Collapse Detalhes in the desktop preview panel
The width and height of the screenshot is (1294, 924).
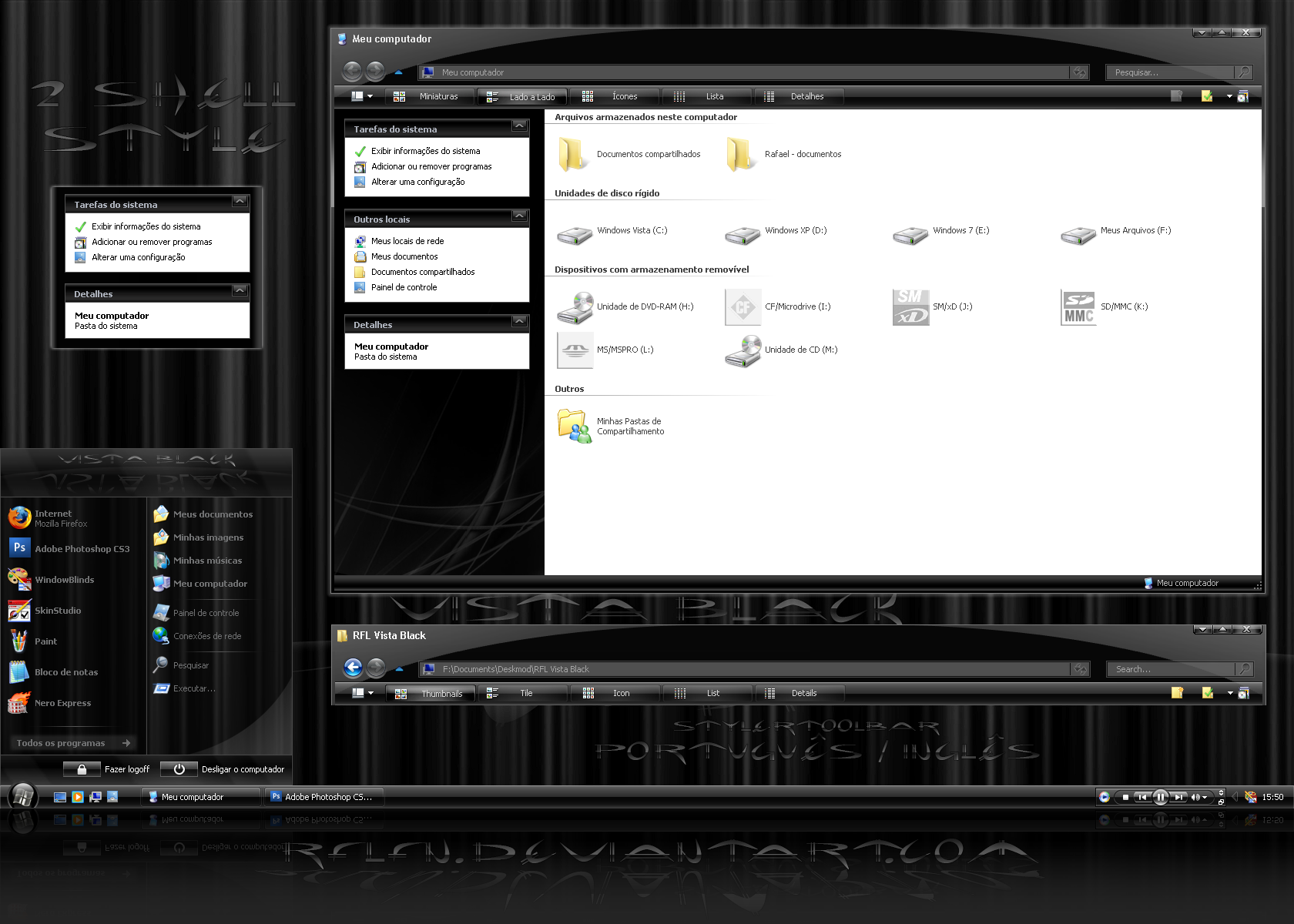coord(240,290)
